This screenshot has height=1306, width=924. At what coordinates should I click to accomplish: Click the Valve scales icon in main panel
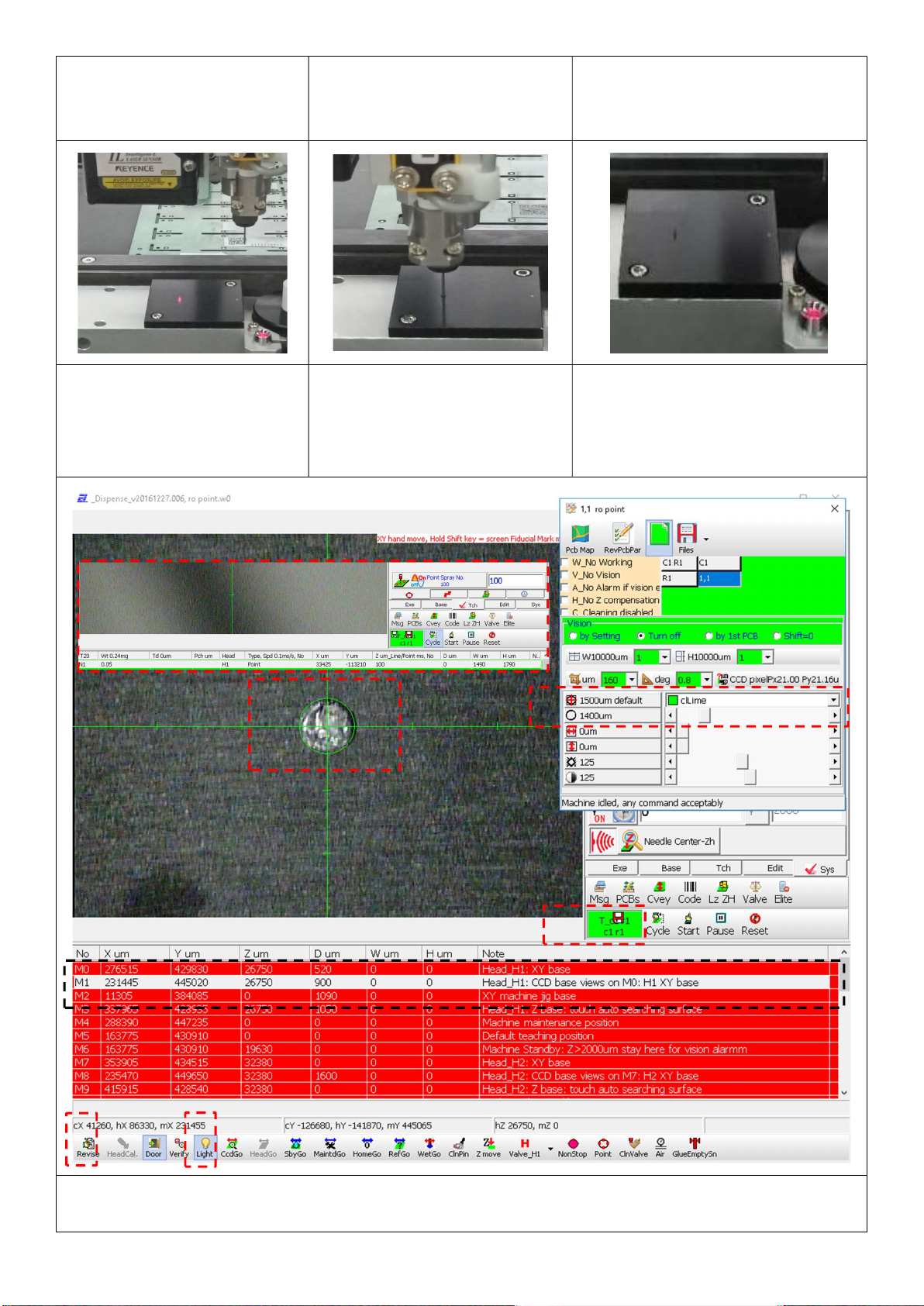coord(754,893)
